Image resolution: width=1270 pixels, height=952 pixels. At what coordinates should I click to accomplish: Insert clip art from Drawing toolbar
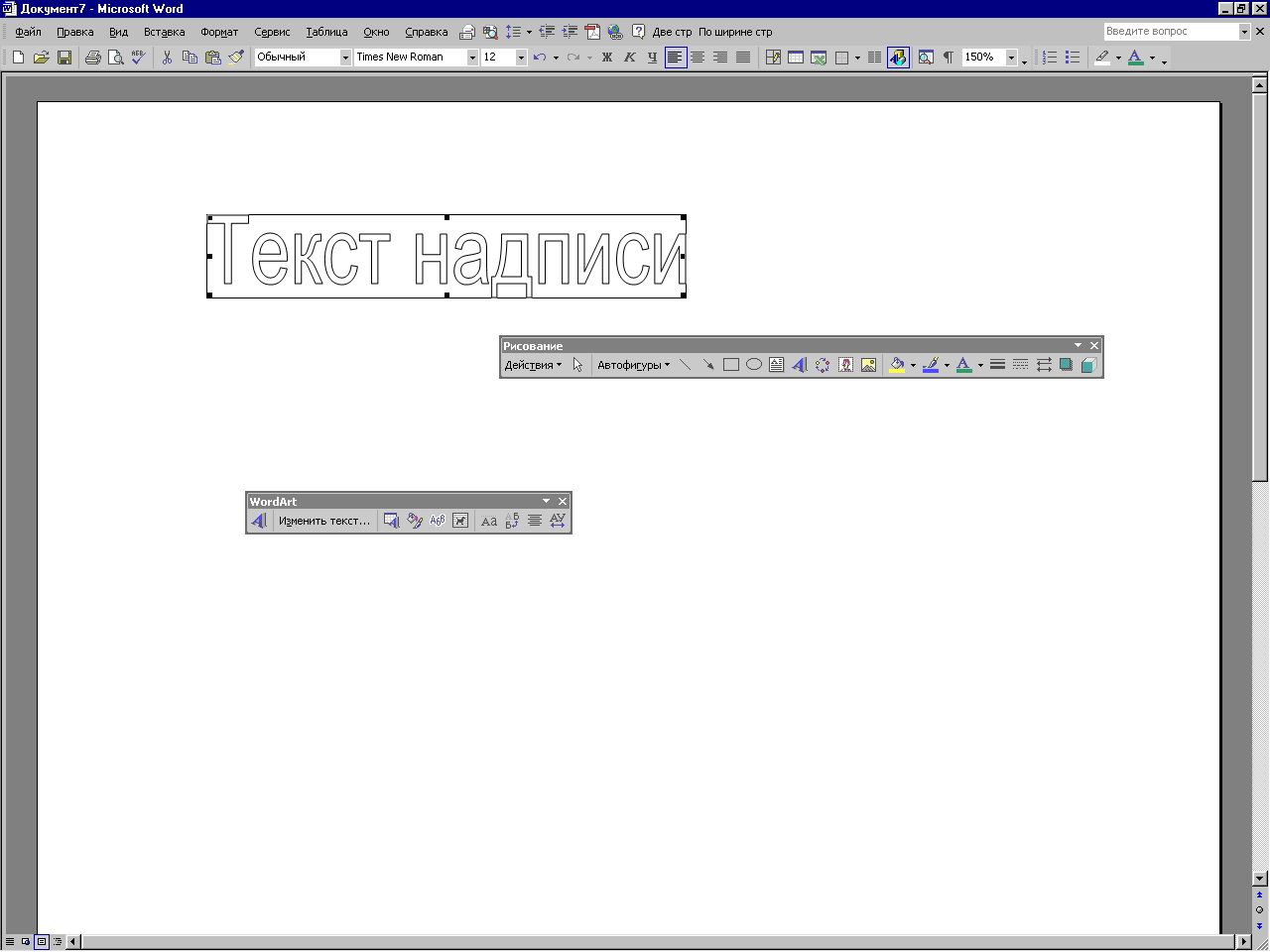click(845, 365)
